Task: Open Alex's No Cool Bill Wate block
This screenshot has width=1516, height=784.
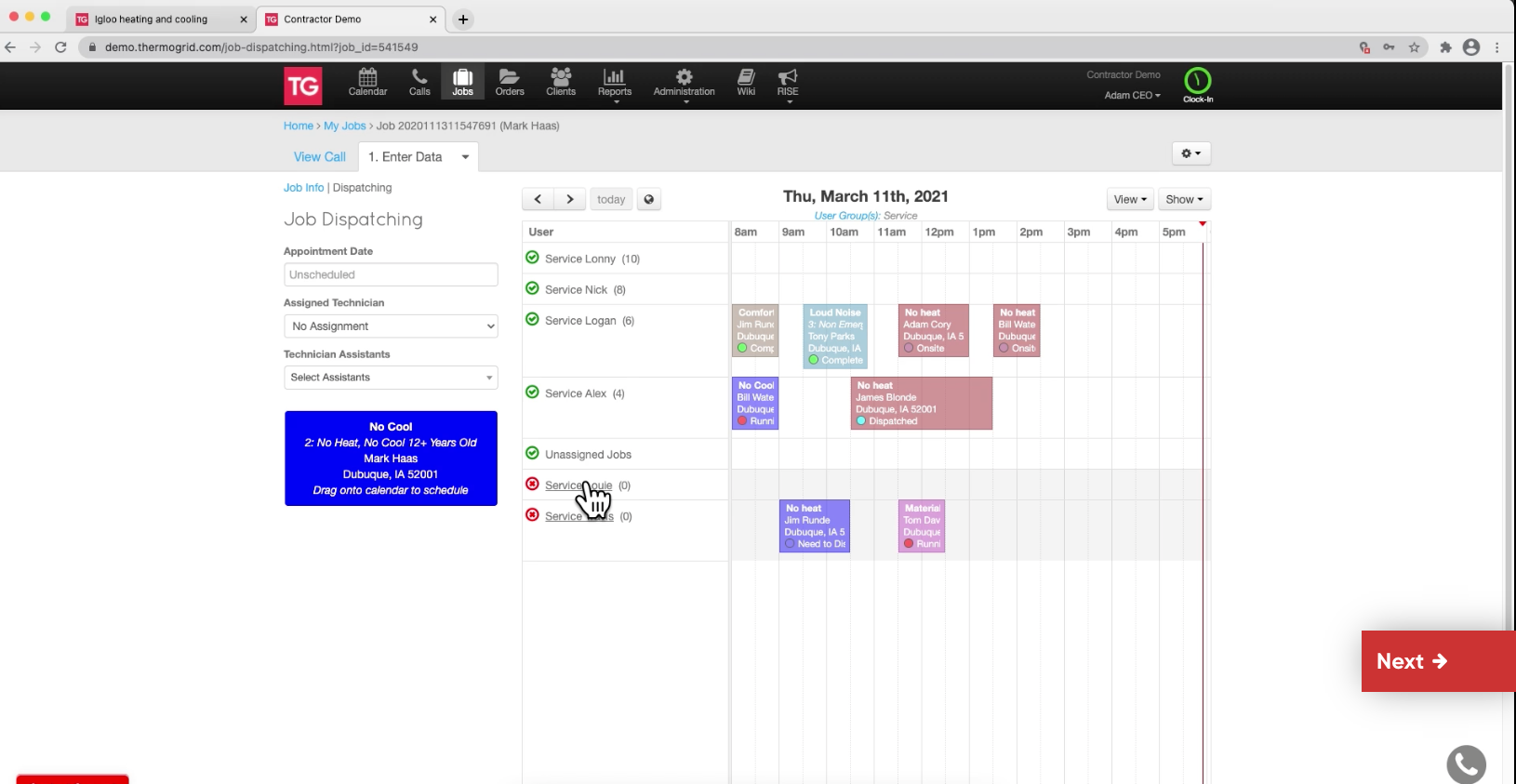Action: click(x=755, y=403)
